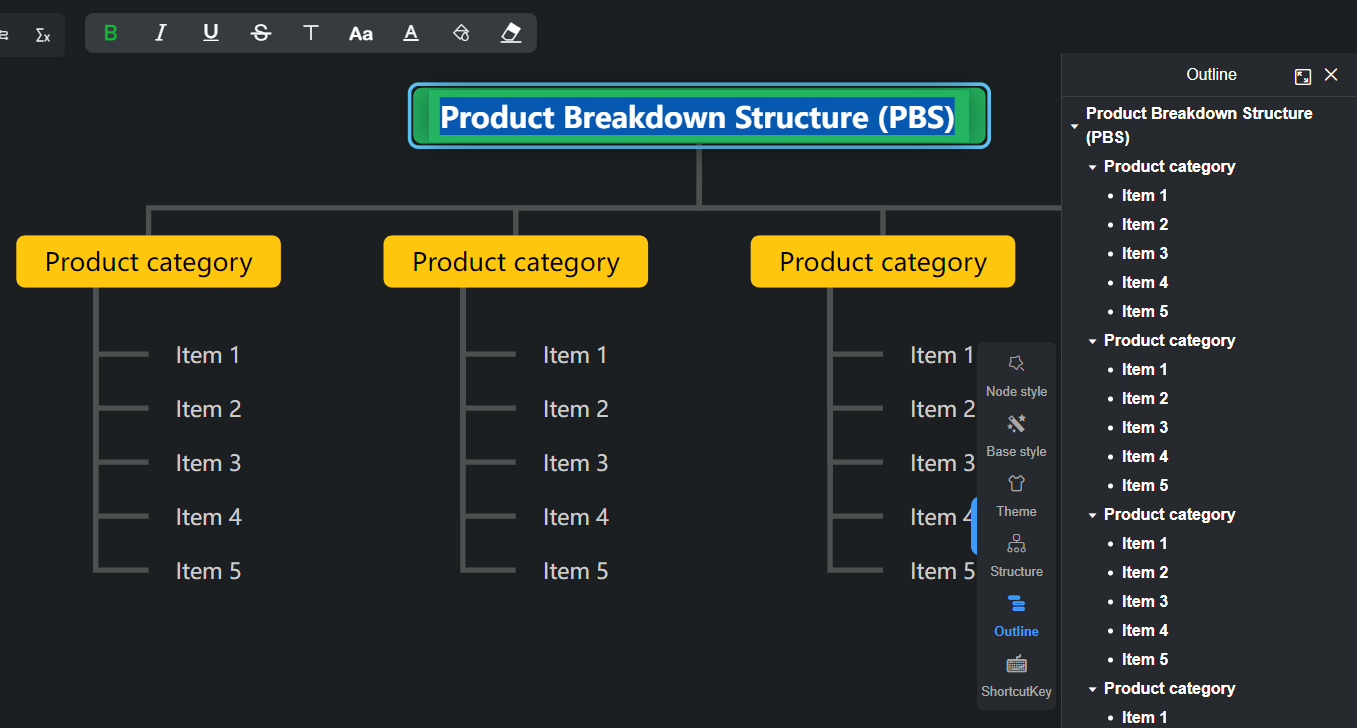Apply strikethrough to the selected text
1357x728 pixels.
point(261,33)
